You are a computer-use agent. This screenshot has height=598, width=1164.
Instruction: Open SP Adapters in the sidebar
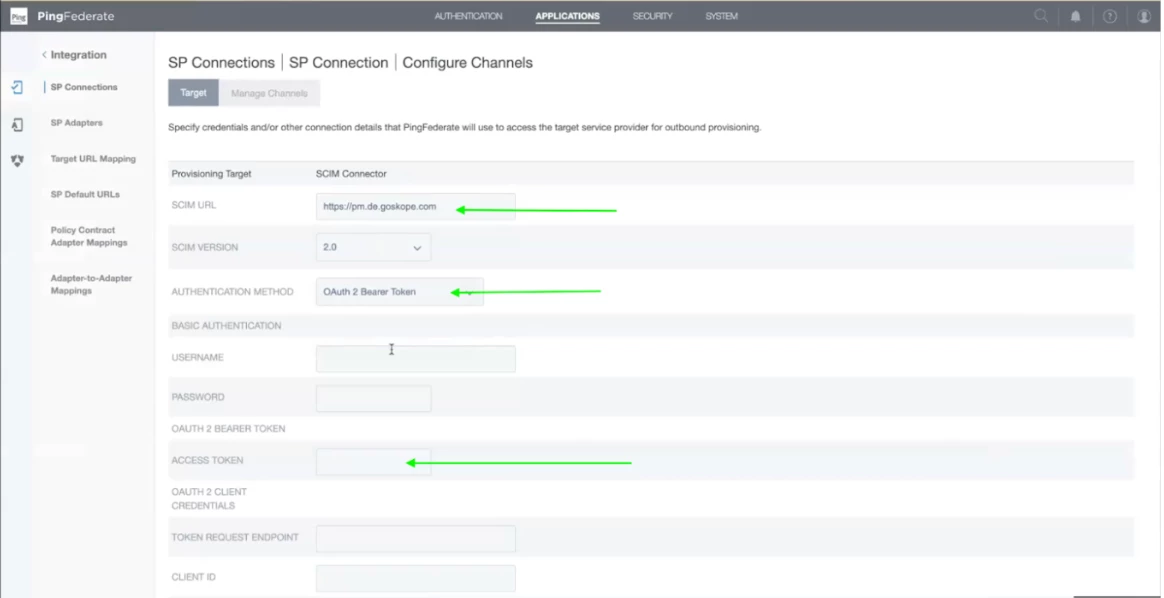click(x=76, y=123)
